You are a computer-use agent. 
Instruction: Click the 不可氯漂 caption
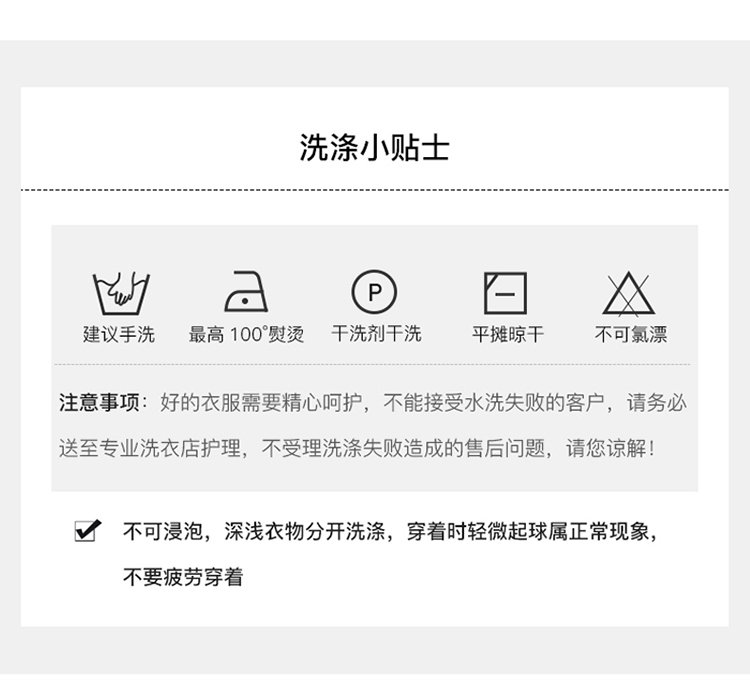point(631,334)
